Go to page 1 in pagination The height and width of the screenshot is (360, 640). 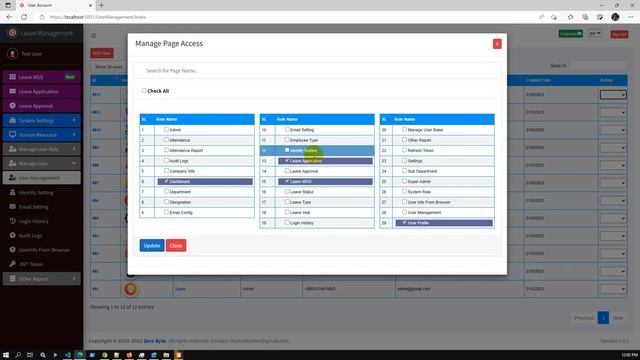coord(603,318)
